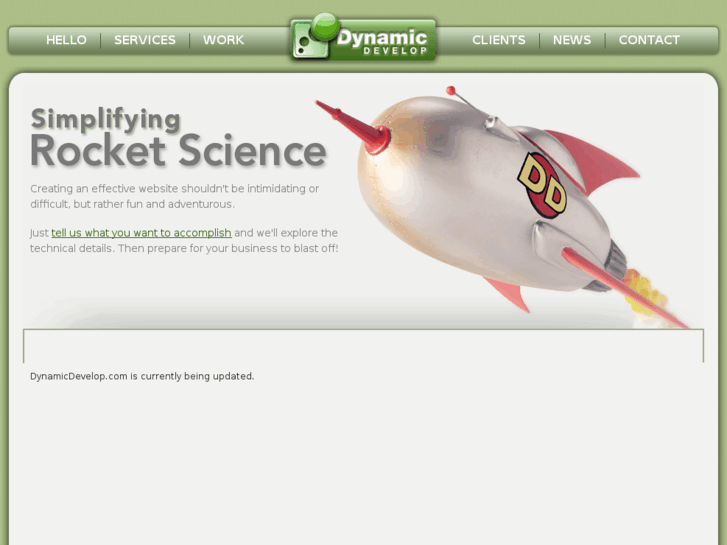Click the empty green-bordered content box
The height and width of the screenshot is (545, 727).
pos(363,346)
